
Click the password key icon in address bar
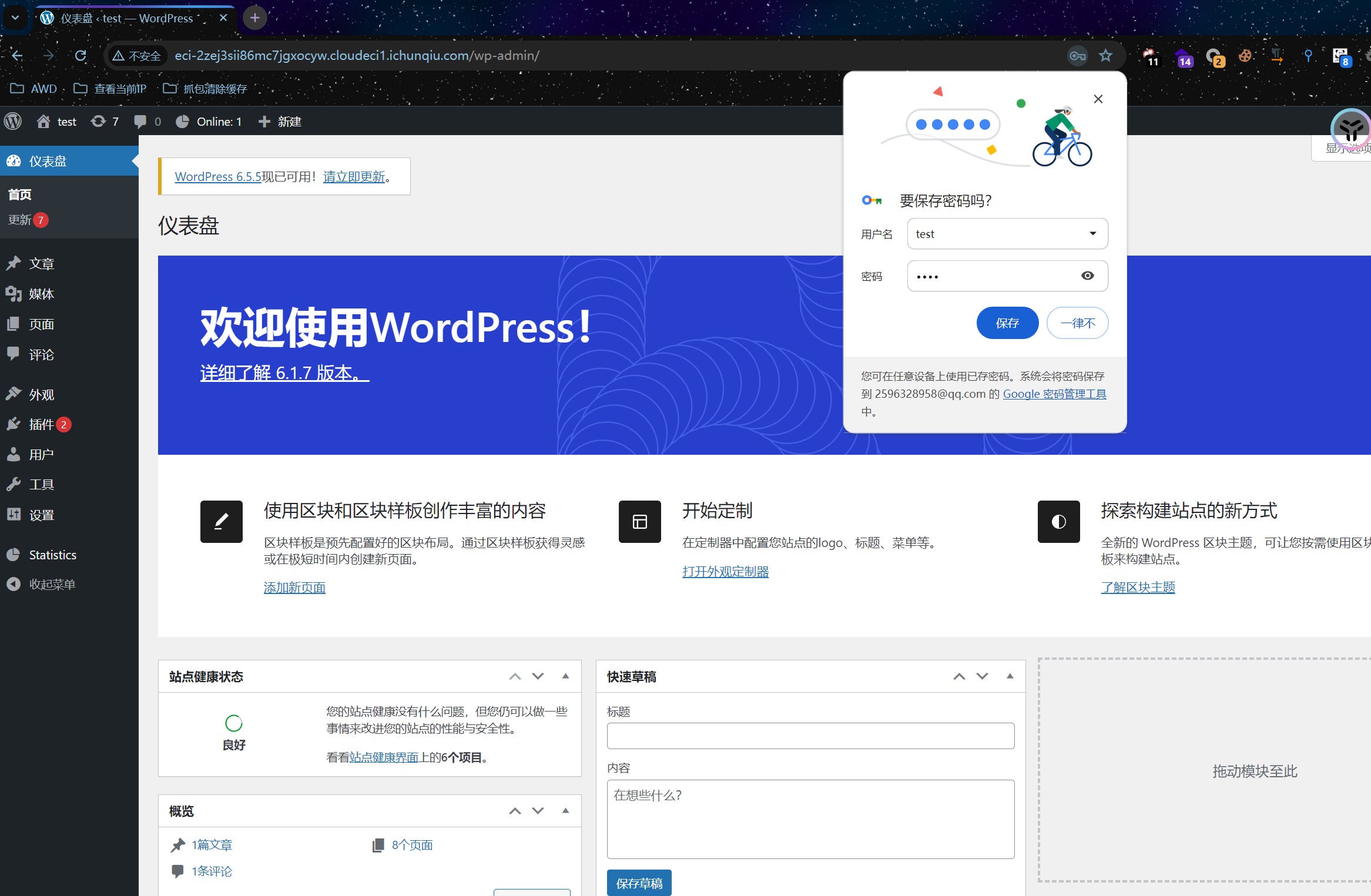pyautogui.click(x=1077, y=56)
